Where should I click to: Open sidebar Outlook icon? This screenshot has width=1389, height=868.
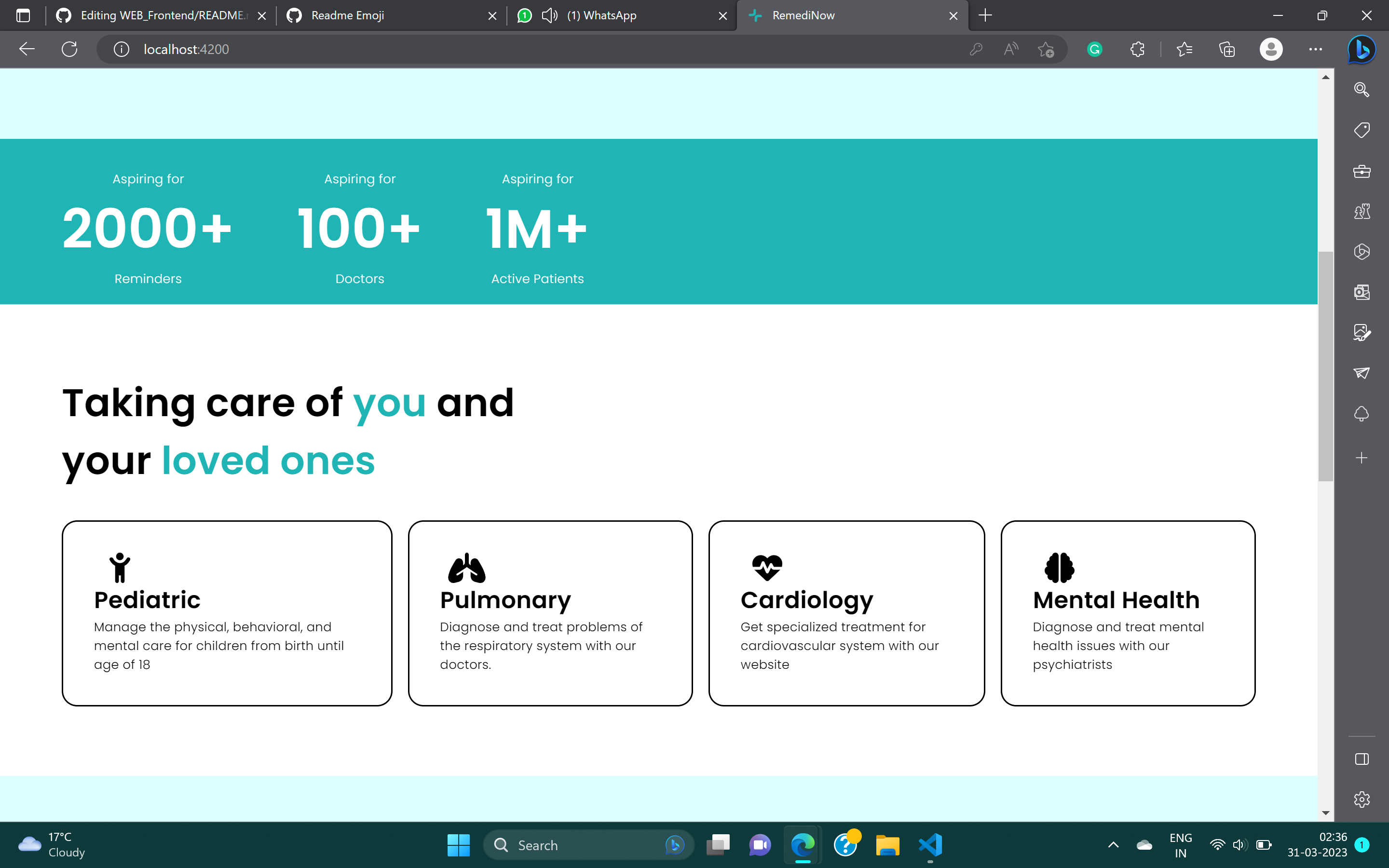click(x=1362, y=292)
